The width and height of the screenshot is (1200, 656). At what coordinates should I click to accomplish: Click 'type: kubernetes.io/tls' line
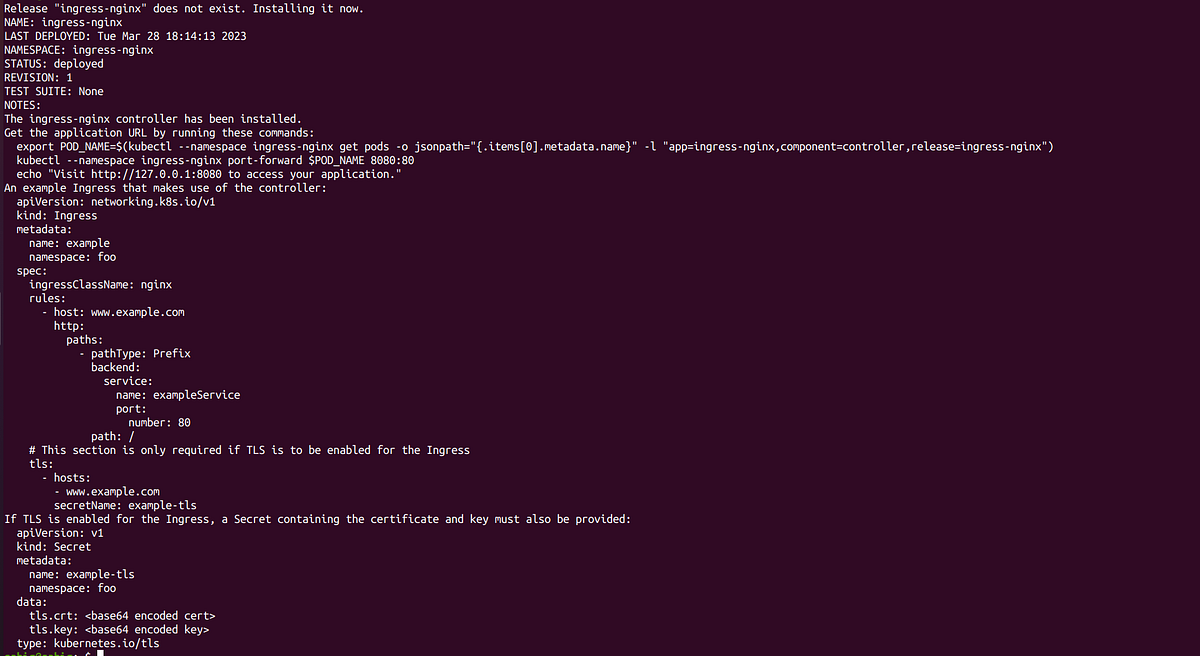[x=88, y=644]
